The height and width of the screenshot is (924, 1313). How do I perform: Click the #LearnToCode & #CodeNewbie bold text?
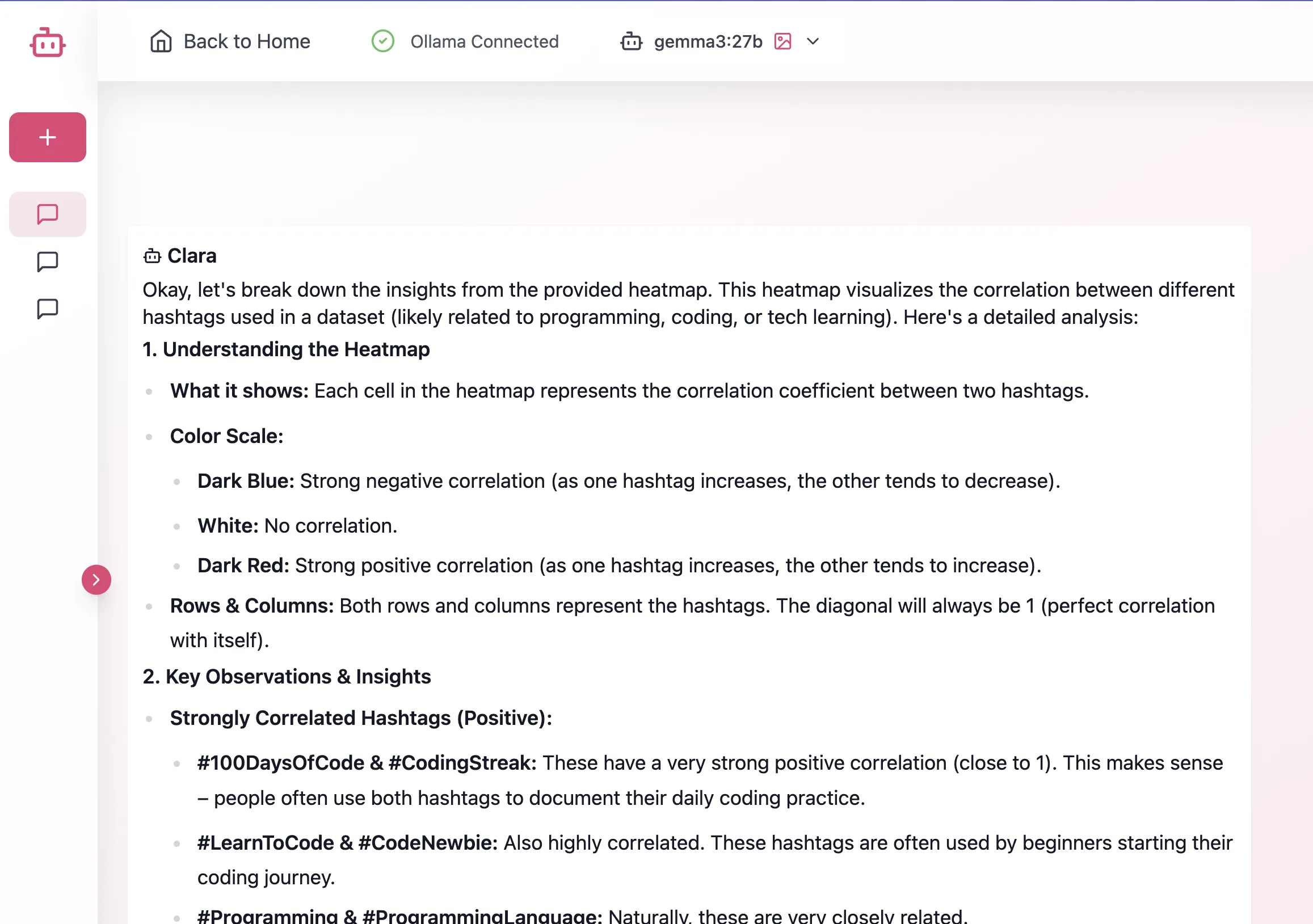tap(347, 843)
